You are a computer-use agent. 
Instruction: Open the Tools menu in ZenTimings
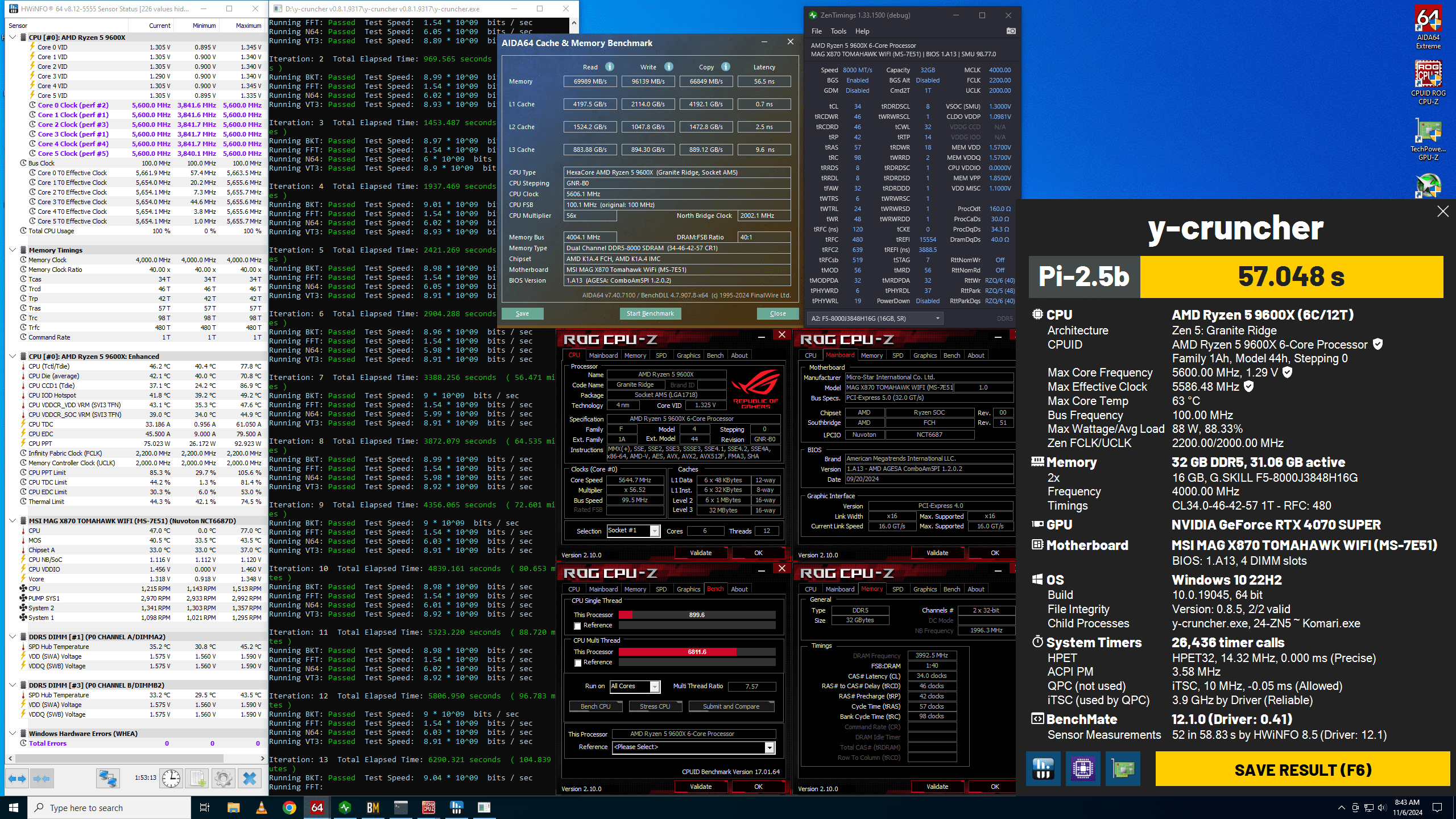838,31
